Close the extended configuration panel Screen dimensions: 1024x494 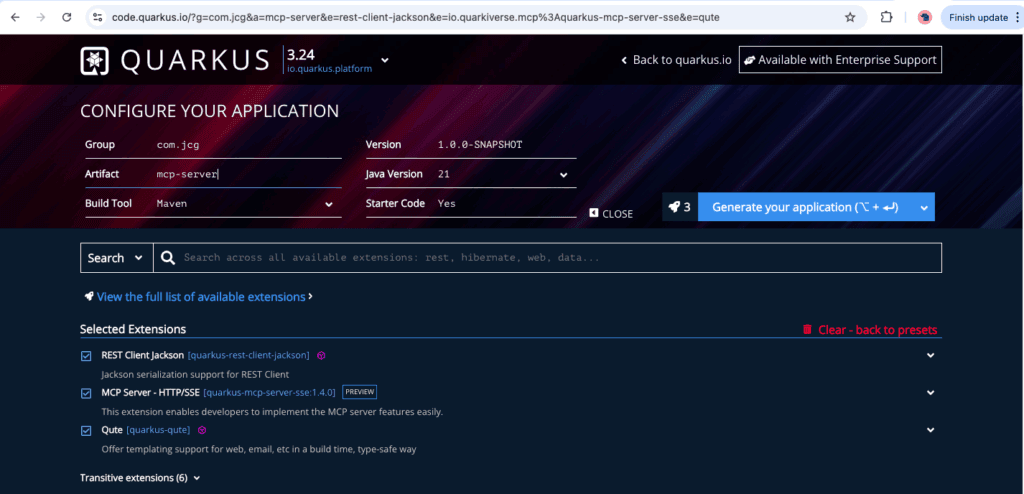click(x=611, y=214)
